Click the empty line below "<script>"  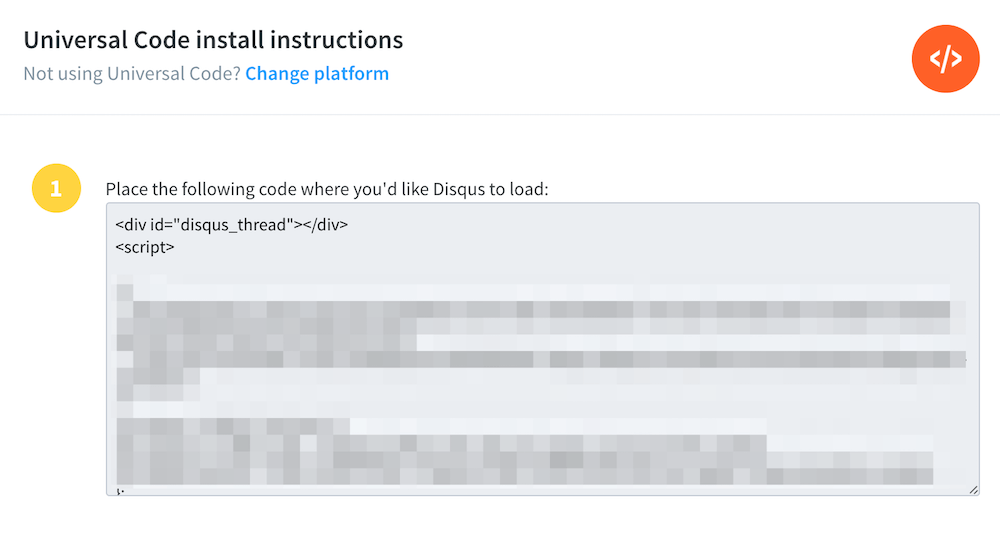(x=400, y=268)
